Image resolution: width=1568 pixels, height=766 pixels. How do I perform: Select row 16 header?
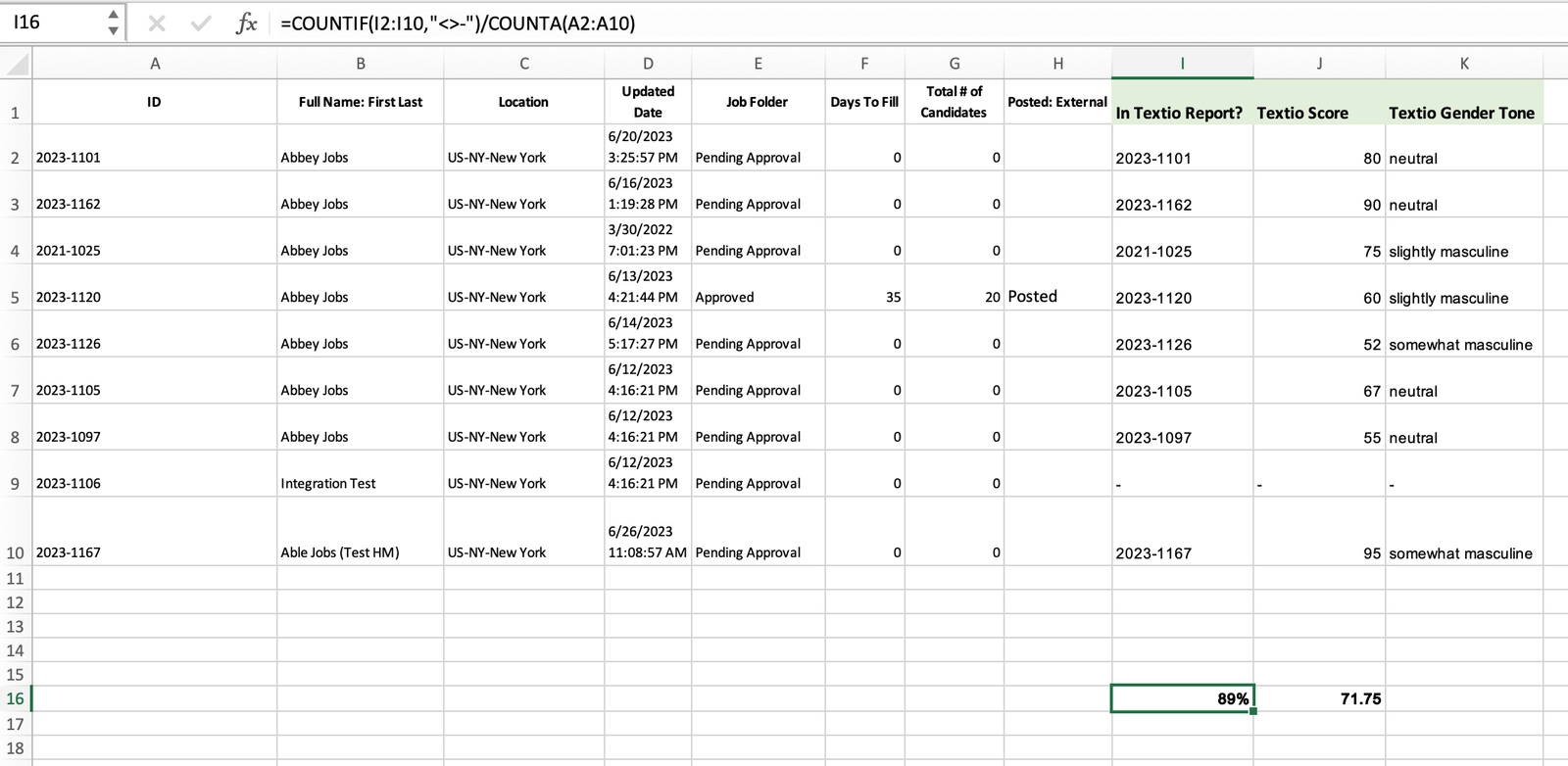pos(15,698)
